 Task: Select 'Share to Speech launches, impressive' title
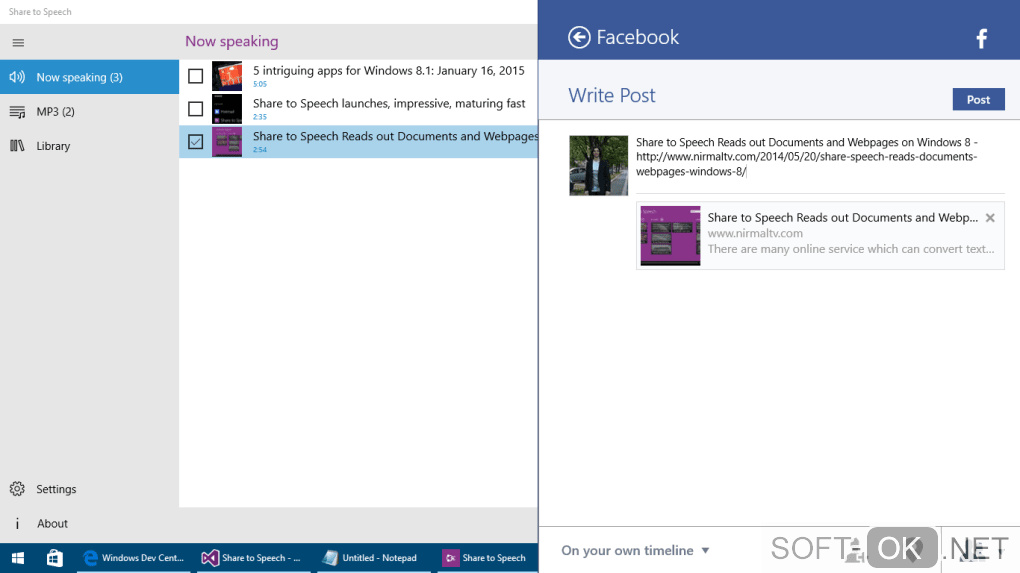tap(389, 103)
